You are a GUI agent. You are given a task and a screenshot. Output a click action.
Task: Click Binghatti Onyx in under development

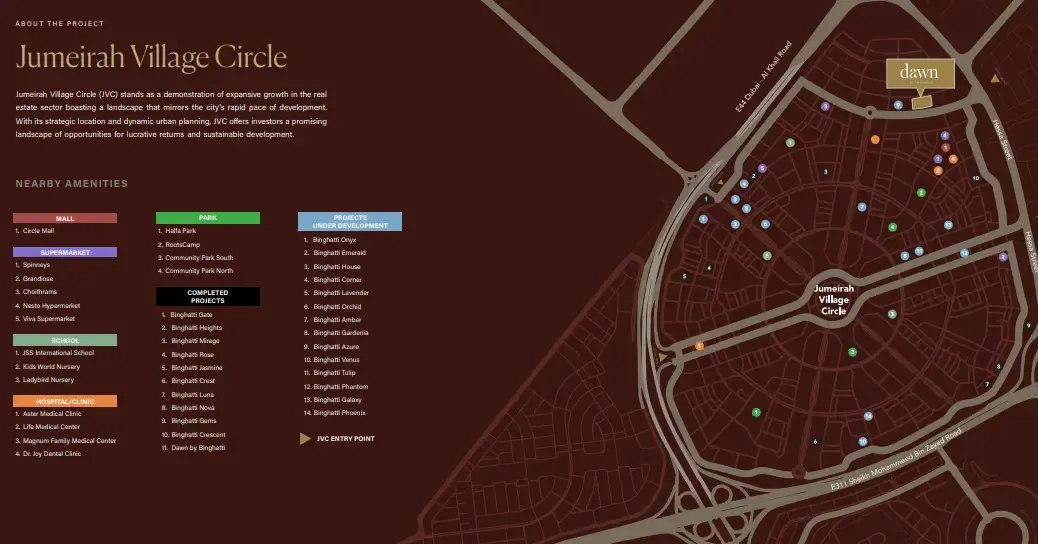pos(330,240)
